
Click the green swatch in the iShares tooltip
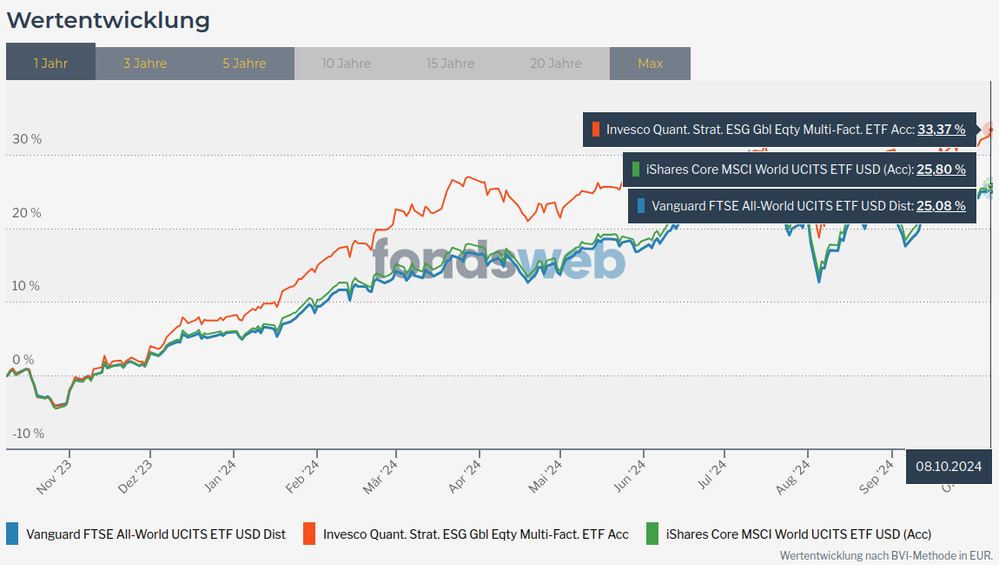[x=635, y=169]
